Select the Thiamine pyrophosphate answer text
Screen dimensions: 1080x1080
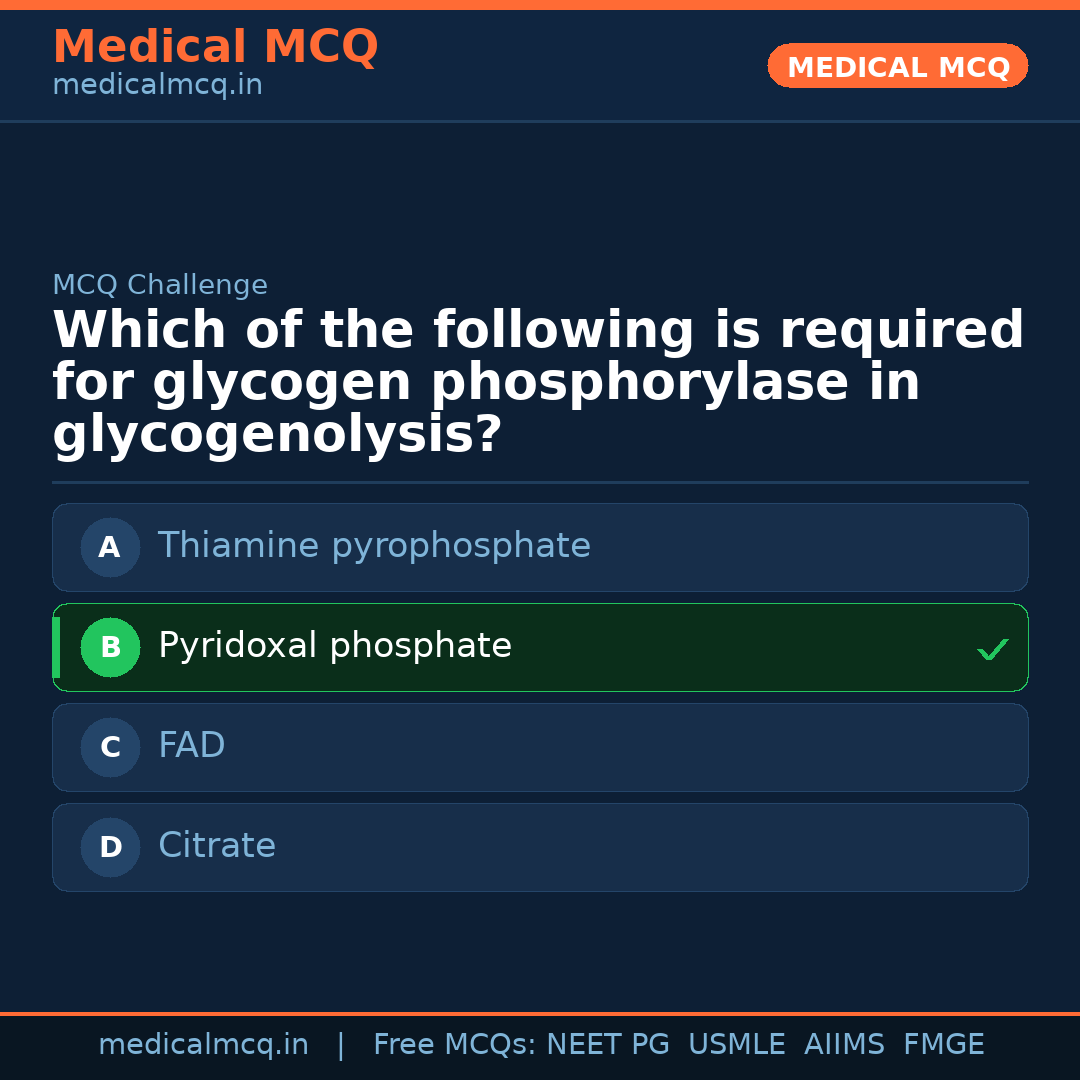(x=374, y=546)
